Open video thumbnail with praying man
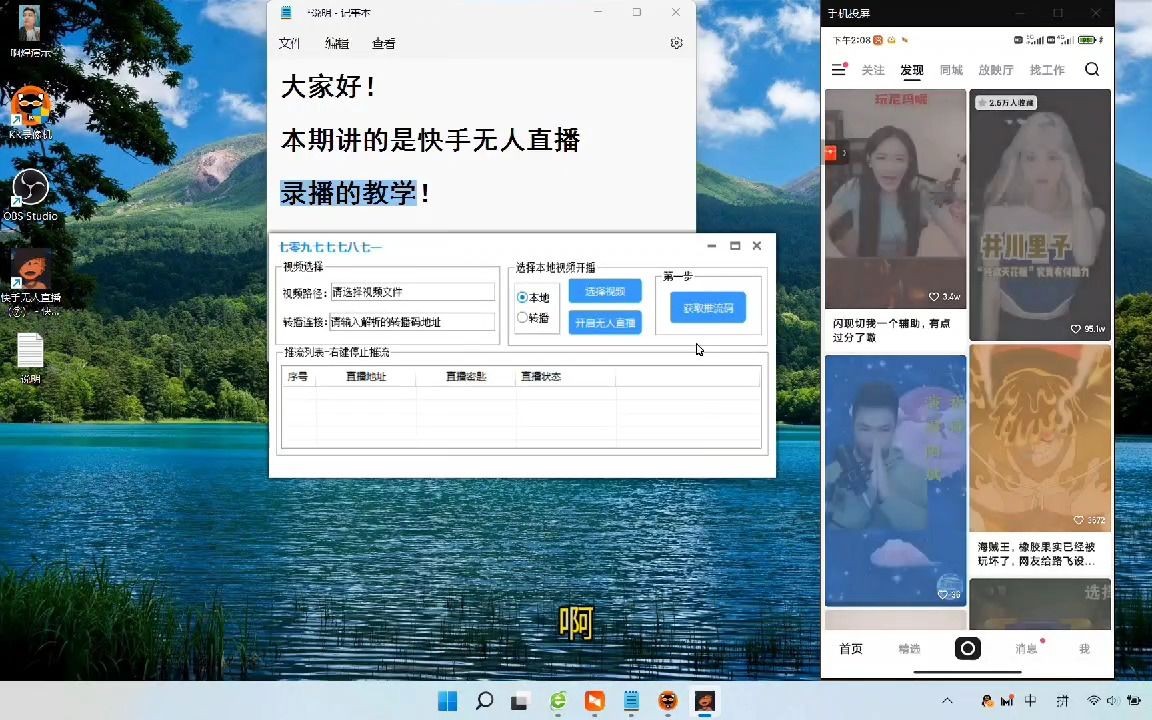This screenshot has width=1152, height=720. click(895, 480)
